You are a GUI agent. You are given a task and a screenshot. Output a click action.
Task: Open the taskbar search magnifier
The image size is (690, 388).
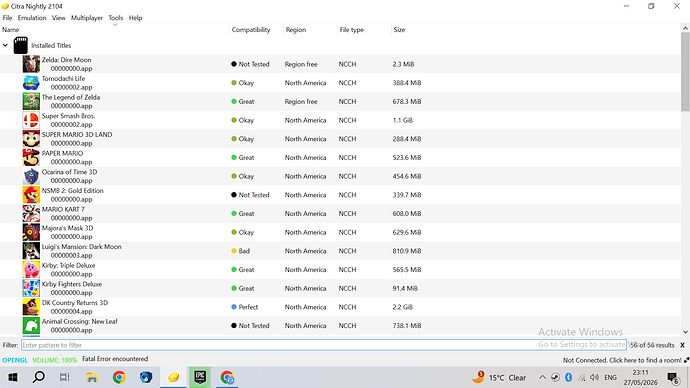click(x=39, y=377)
